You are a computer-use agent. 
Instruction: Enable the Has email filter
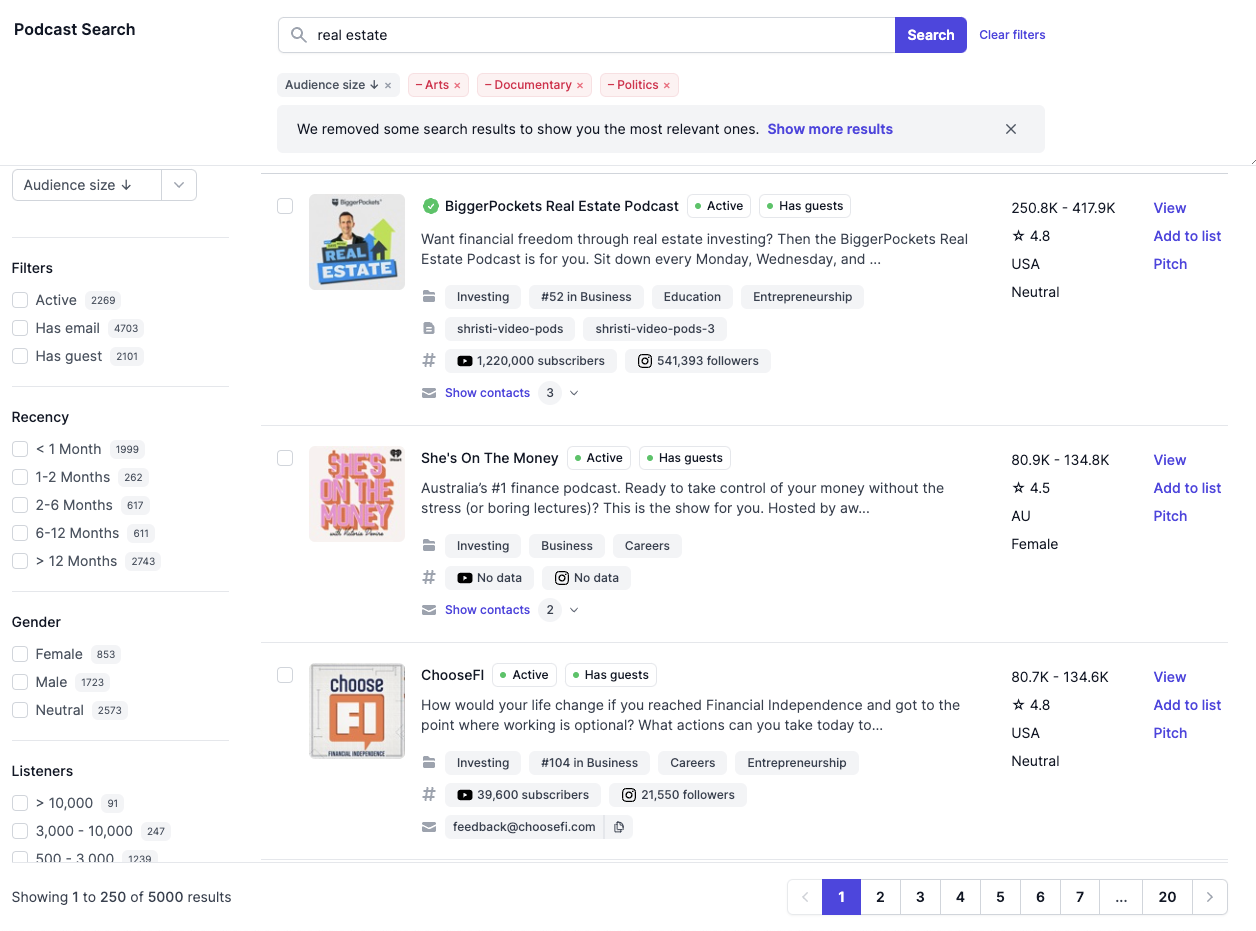click(20, 328)
